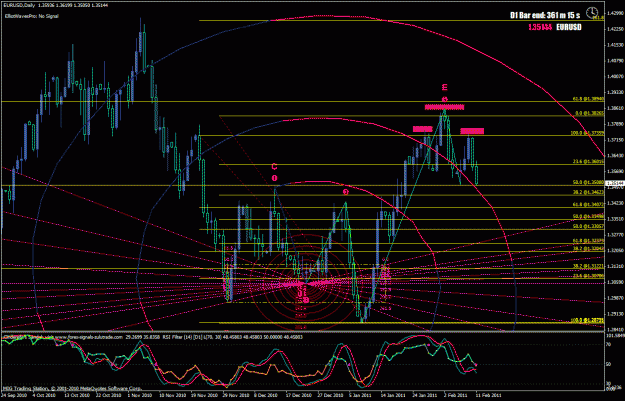
Task: Click the '19 Nov 2010' date label
Action: pos(203,395)
